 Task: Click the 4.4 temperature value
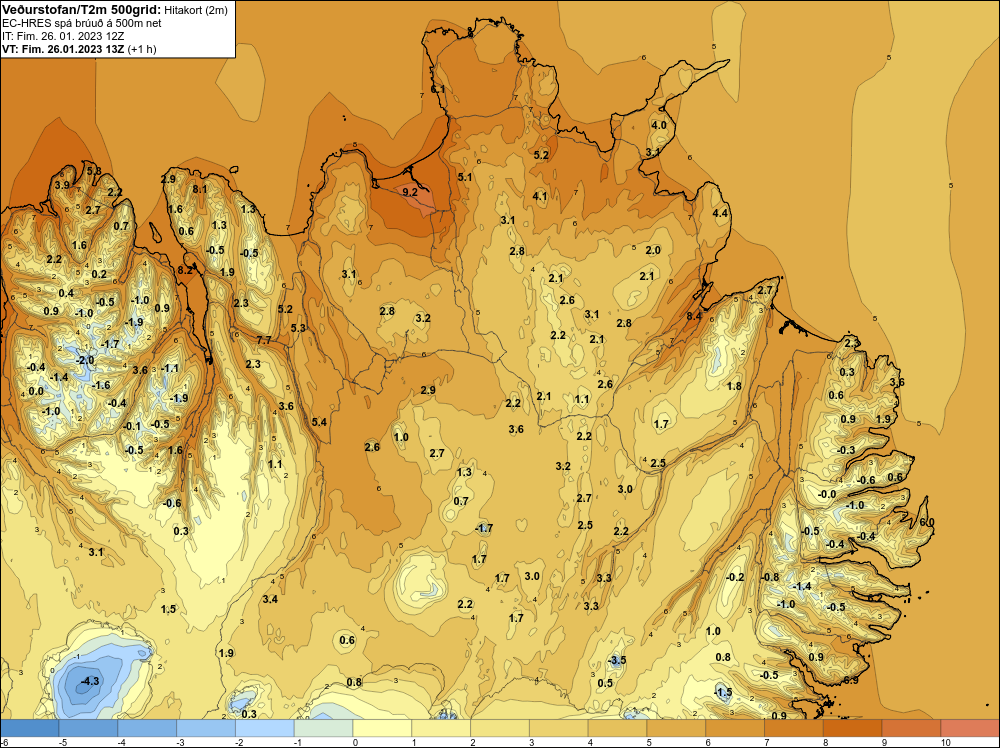(x=720, y=213)
